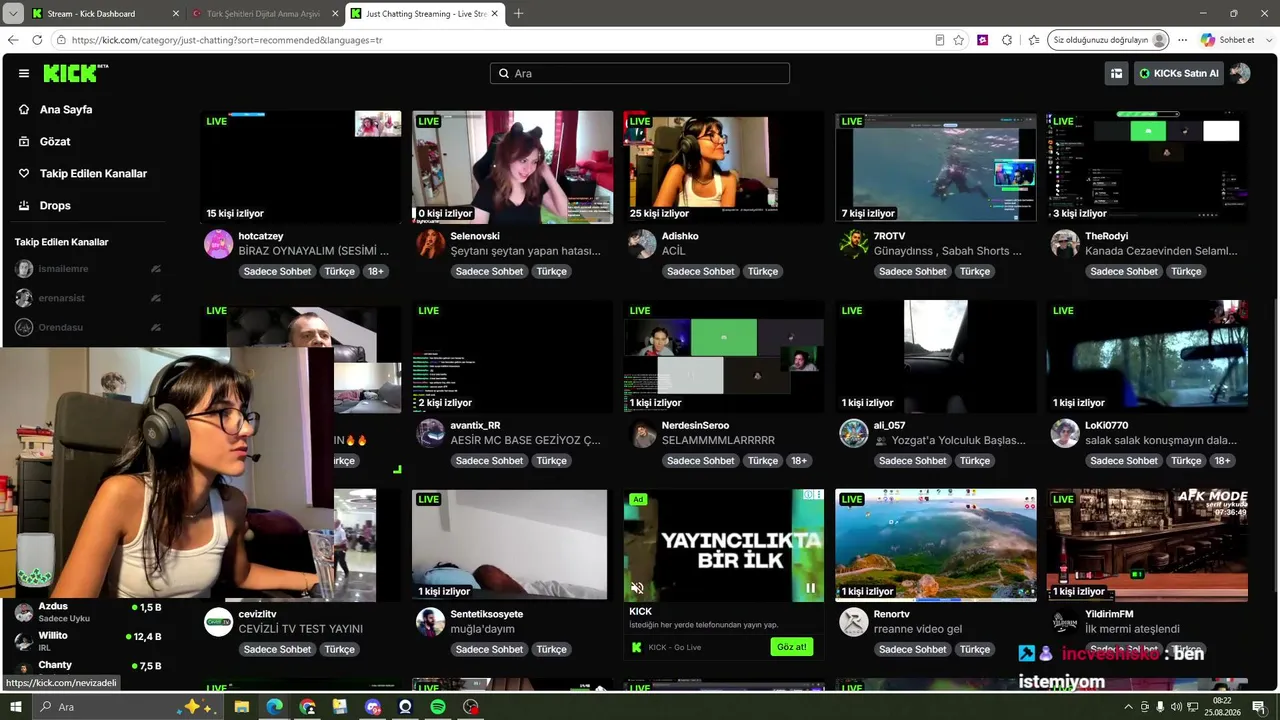Screen dimensions: 1280x720
Task: Open 7ROTV channel avatar
Action: tap(854, 244)
